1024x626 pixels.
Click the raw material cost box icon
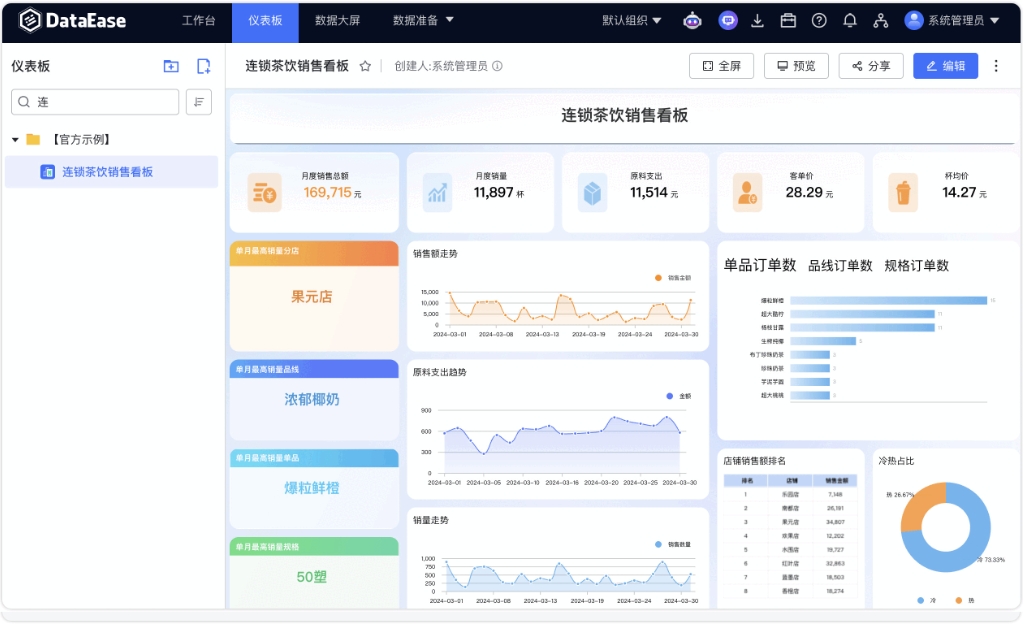tap(592, 193)
